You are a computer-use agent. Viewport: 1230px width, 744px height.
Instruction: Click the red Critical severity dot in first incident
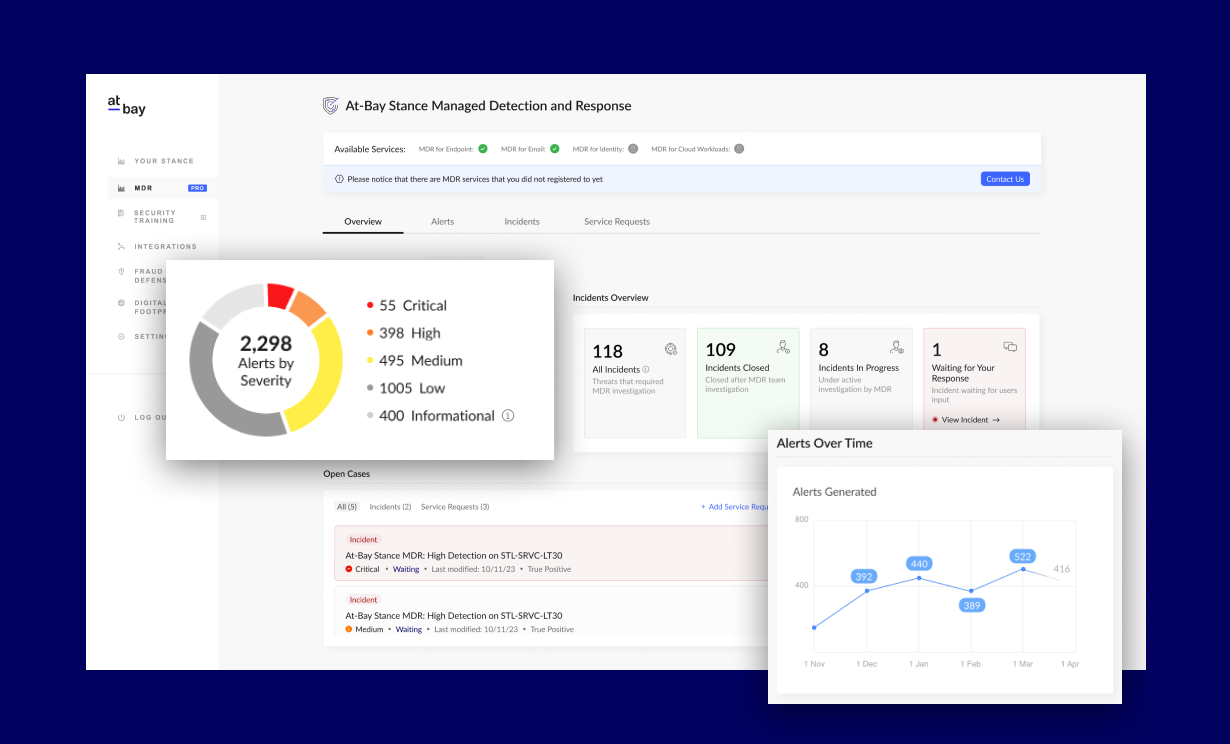pos(349,569)
